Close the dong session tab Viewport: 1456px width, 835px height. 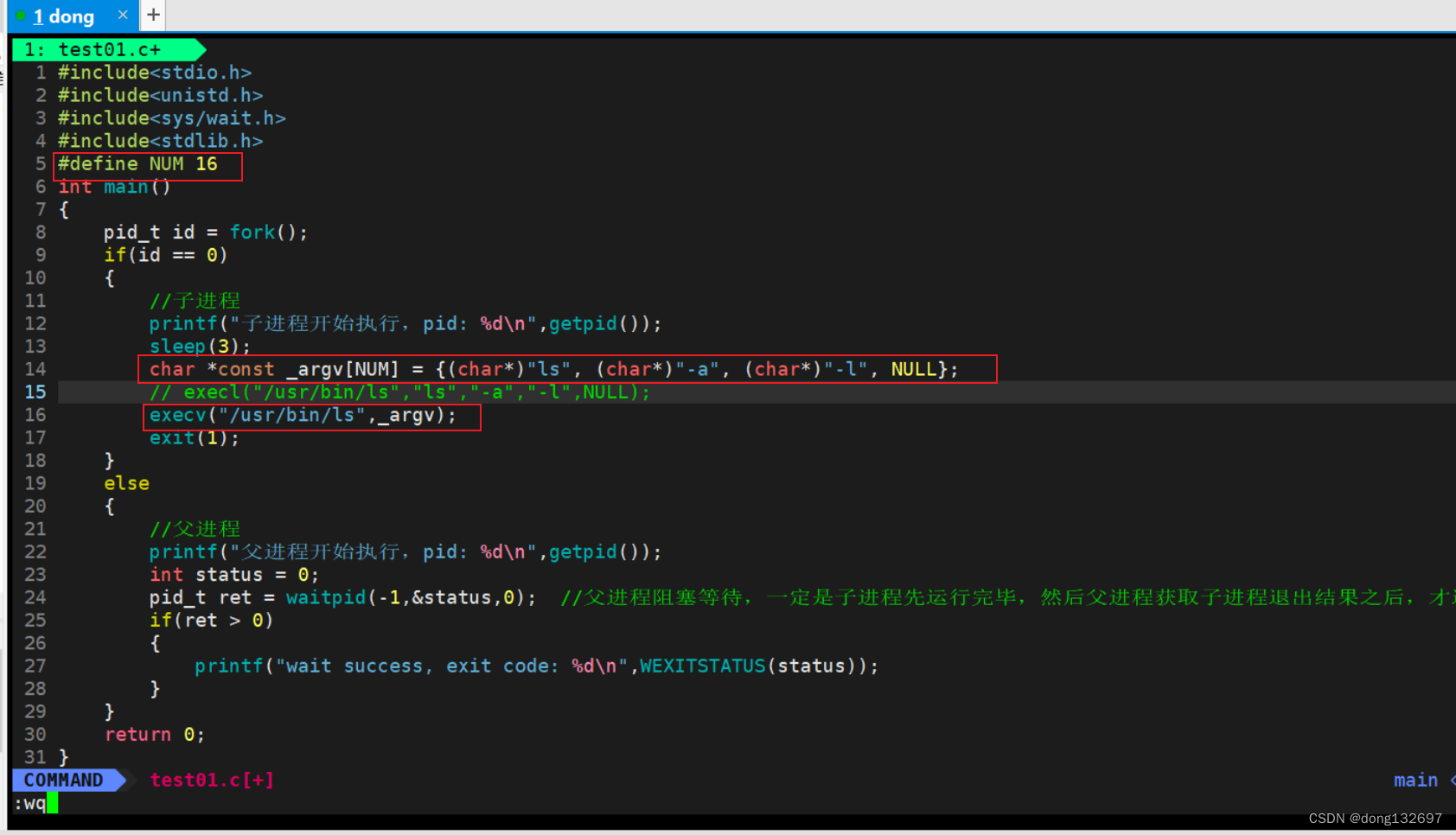click(x=123, y=15)
